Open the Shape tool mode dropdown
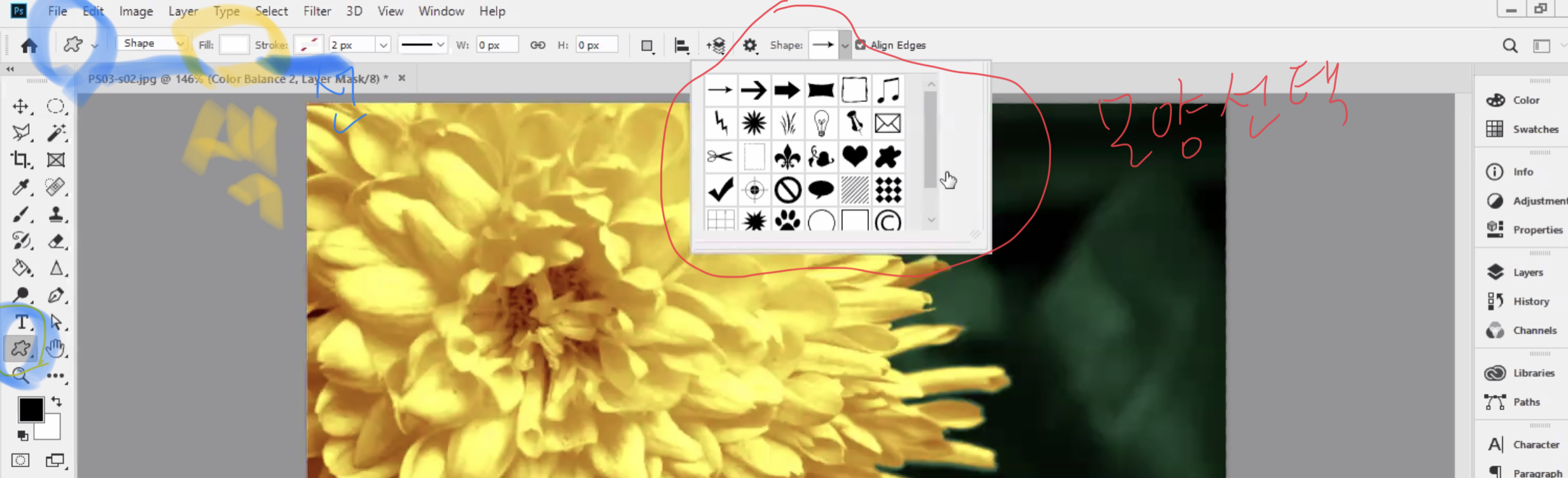Viewport: 1568px width, 478px height. [152, 43]
